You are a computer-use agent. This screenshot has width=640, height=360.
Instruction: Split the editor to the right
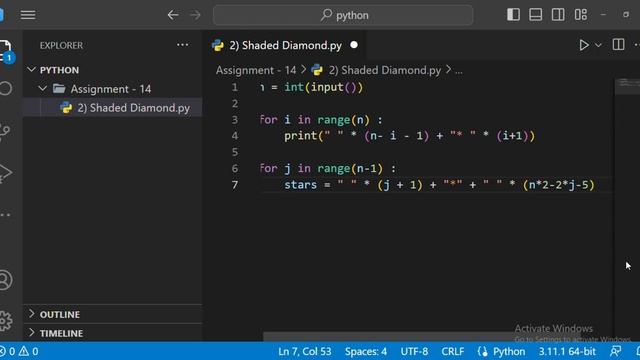618,44
